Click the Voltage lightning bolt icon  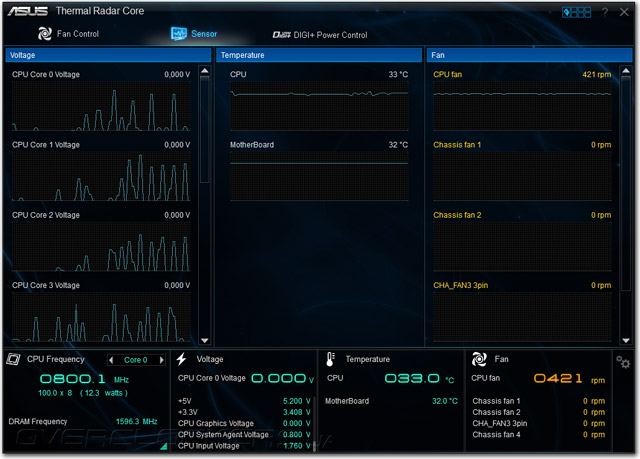pyautogui.click(x=181, y=359)
